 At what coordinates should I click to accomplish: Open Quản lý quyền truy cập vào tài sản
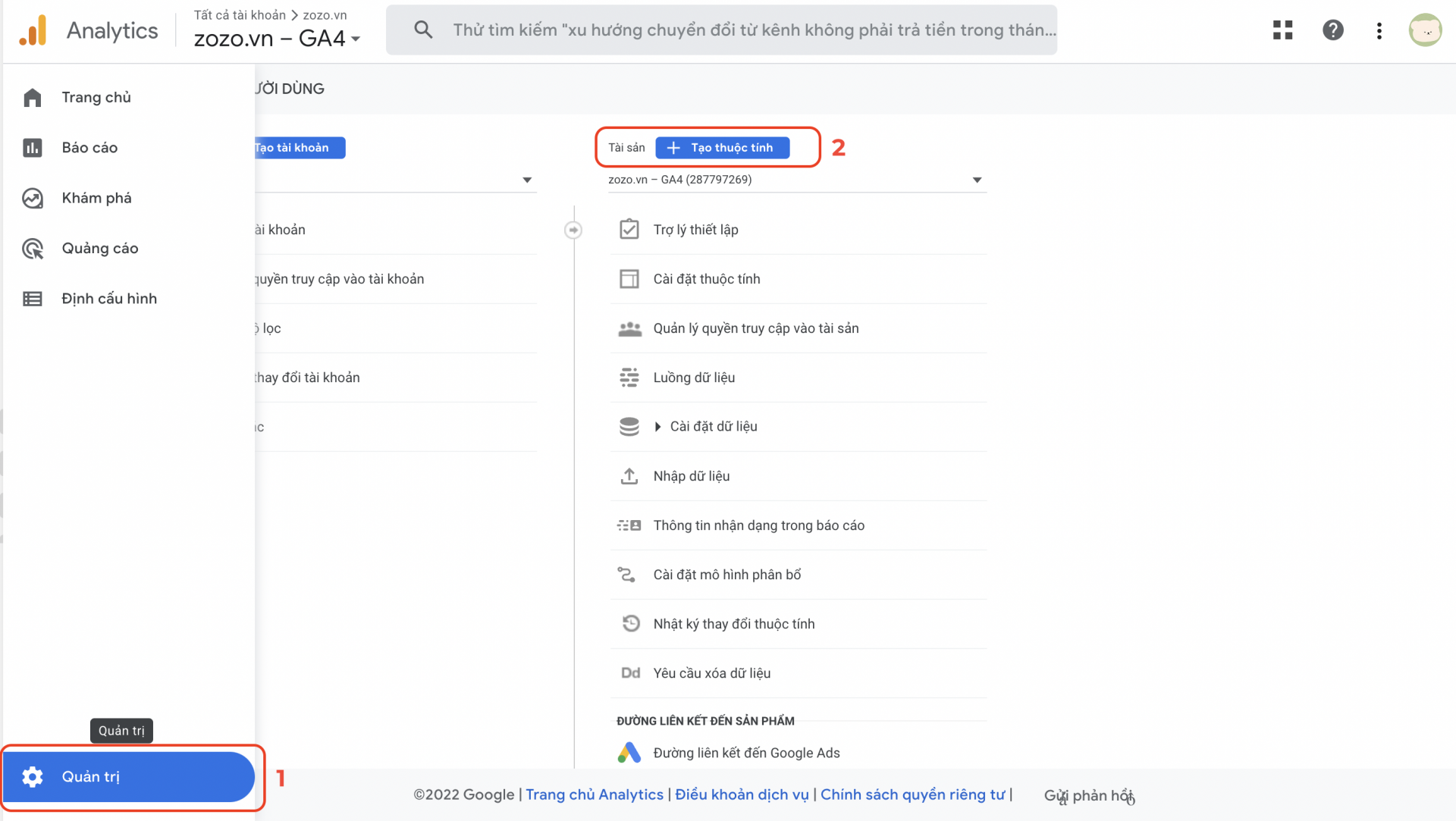[756, 328]
